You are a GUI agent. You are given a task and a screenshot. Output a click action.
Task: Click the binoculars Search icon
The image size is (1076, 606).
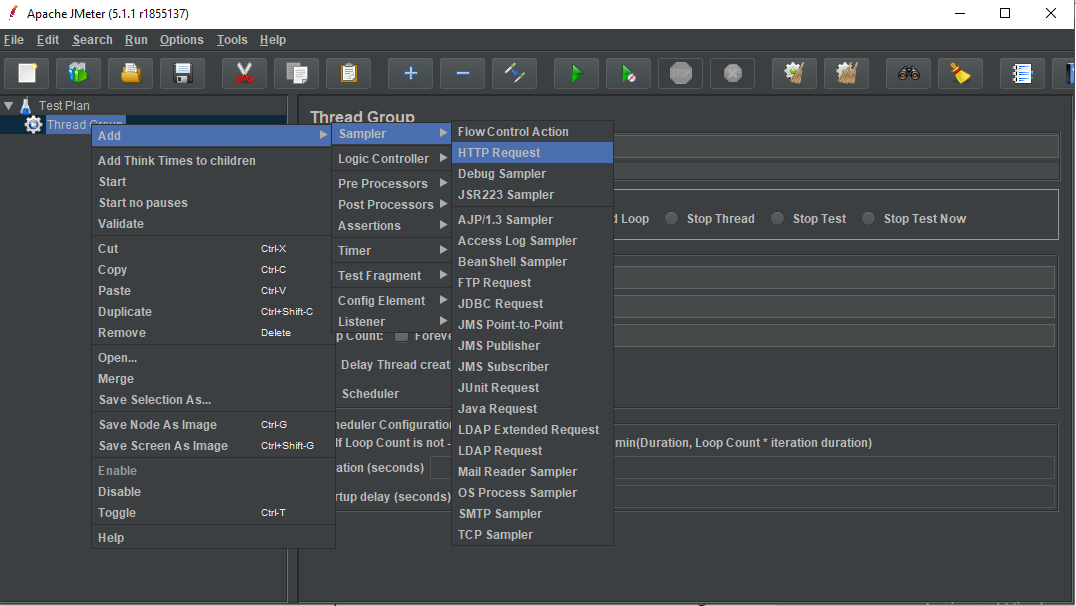(x=908, y=73)
